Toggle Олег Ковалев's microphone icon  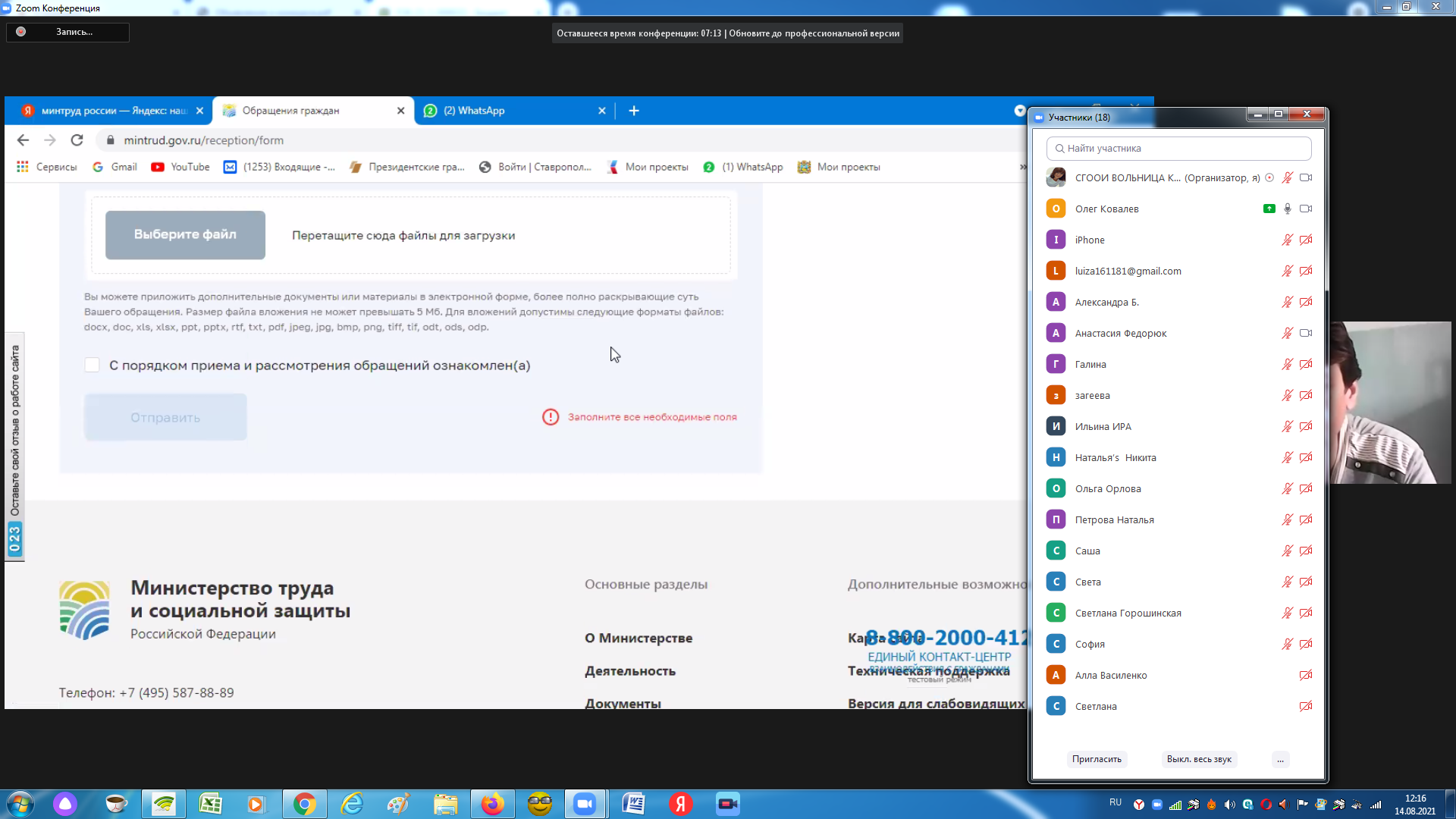point(1287,209)
